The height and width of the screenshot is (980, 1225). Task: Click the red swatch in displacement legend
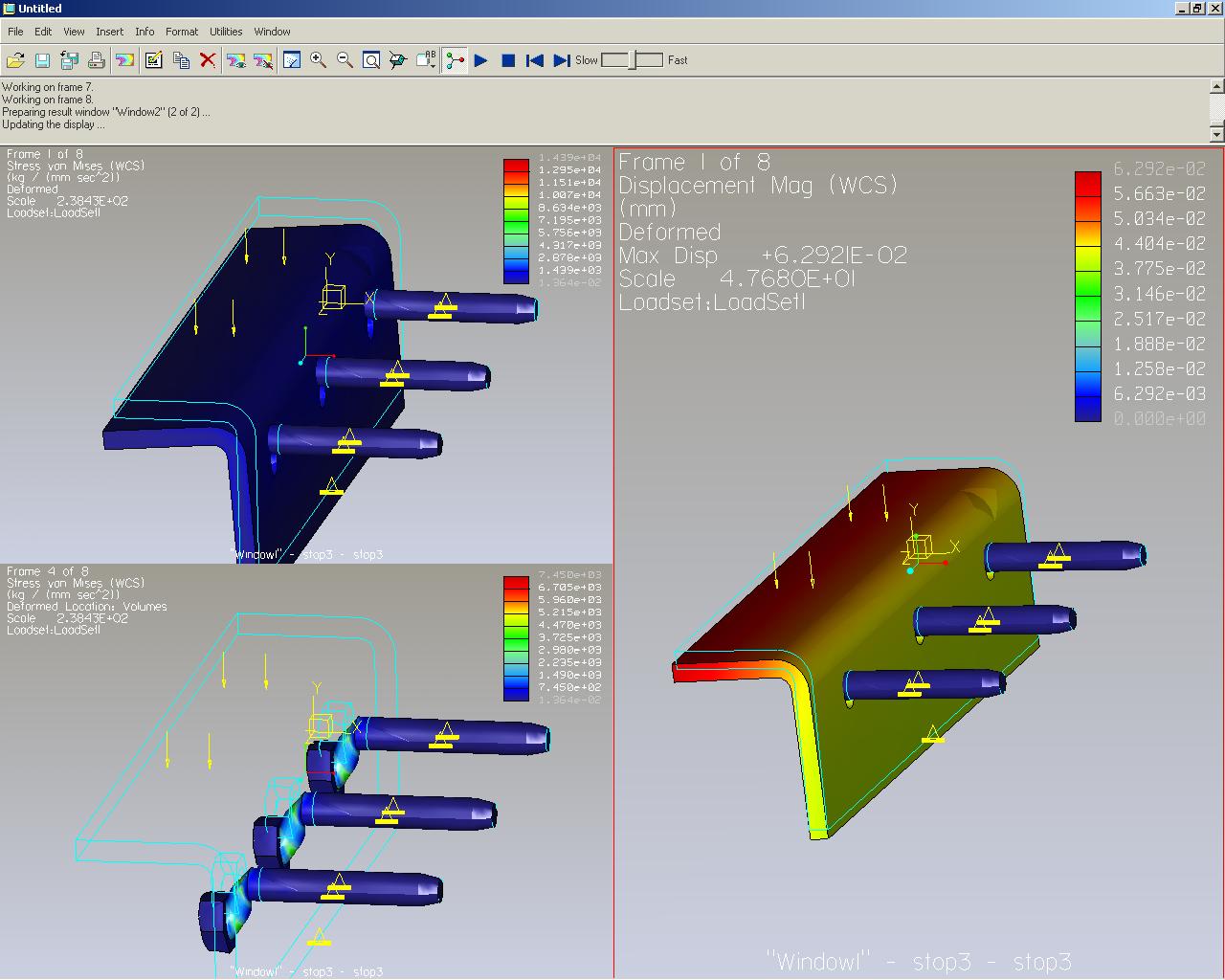click(x=1087, y=183)
